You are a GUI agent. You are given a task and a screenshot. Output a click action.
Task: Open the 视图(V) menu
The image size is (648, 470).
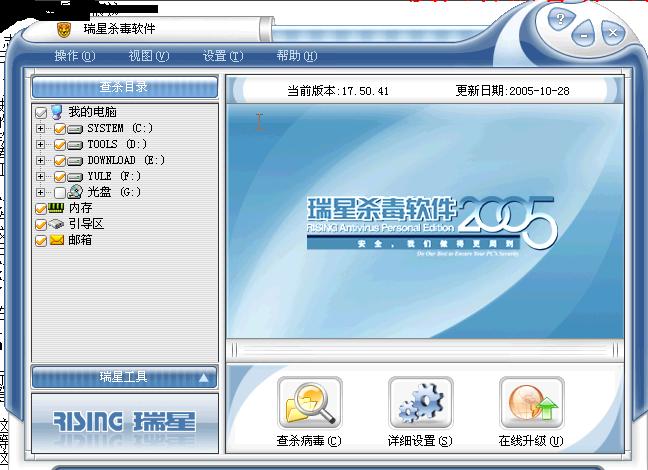click(x=149, y=56)
